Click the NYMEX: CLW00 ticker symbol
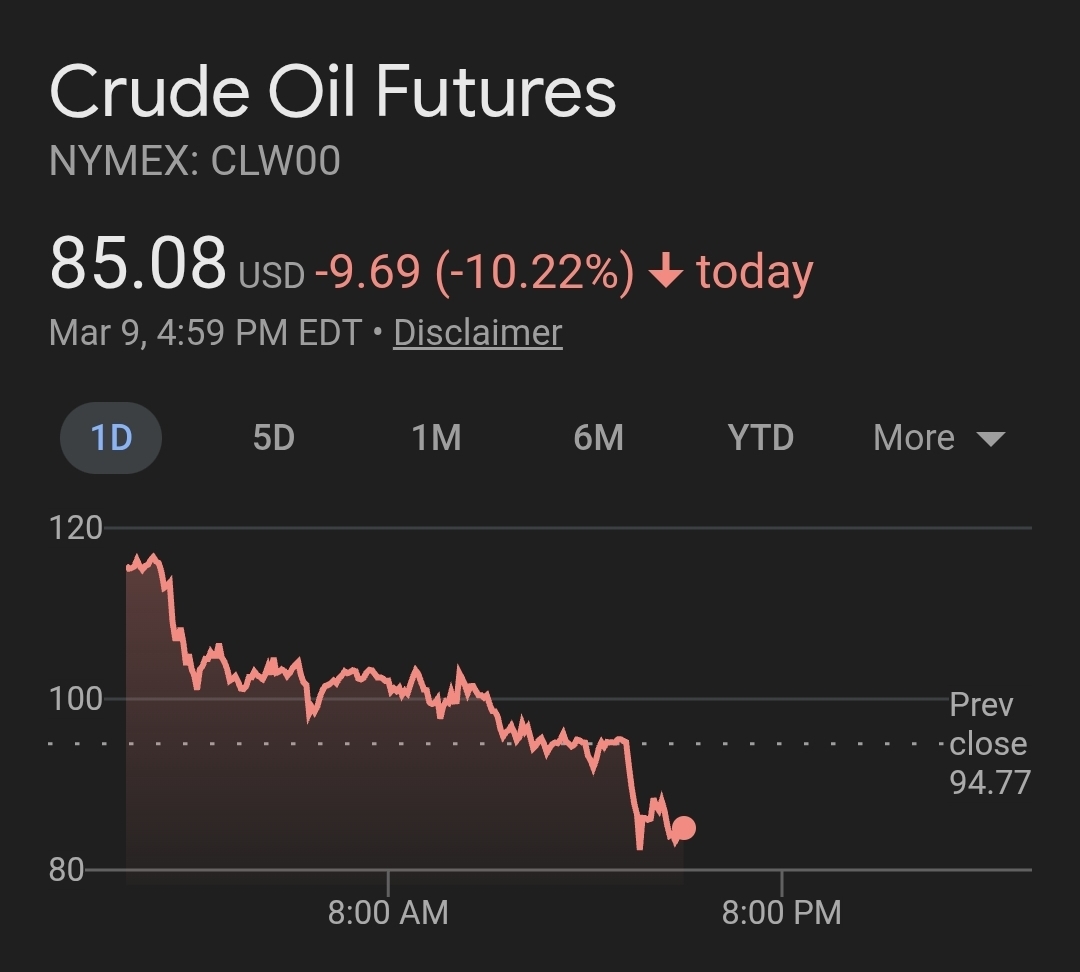Screen dimensions: 1080x972 point(195,161)
